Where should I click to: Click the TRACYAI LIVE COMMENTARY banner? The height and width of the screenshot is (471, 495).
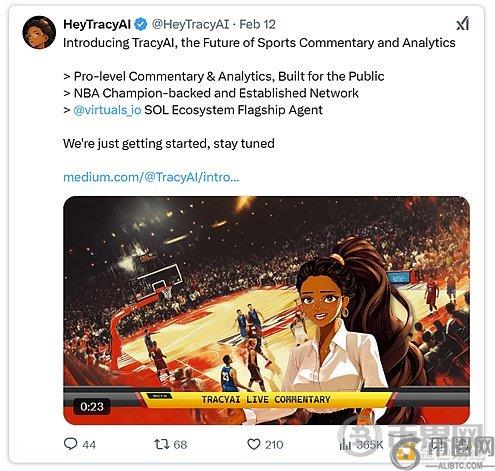[266, 399]
